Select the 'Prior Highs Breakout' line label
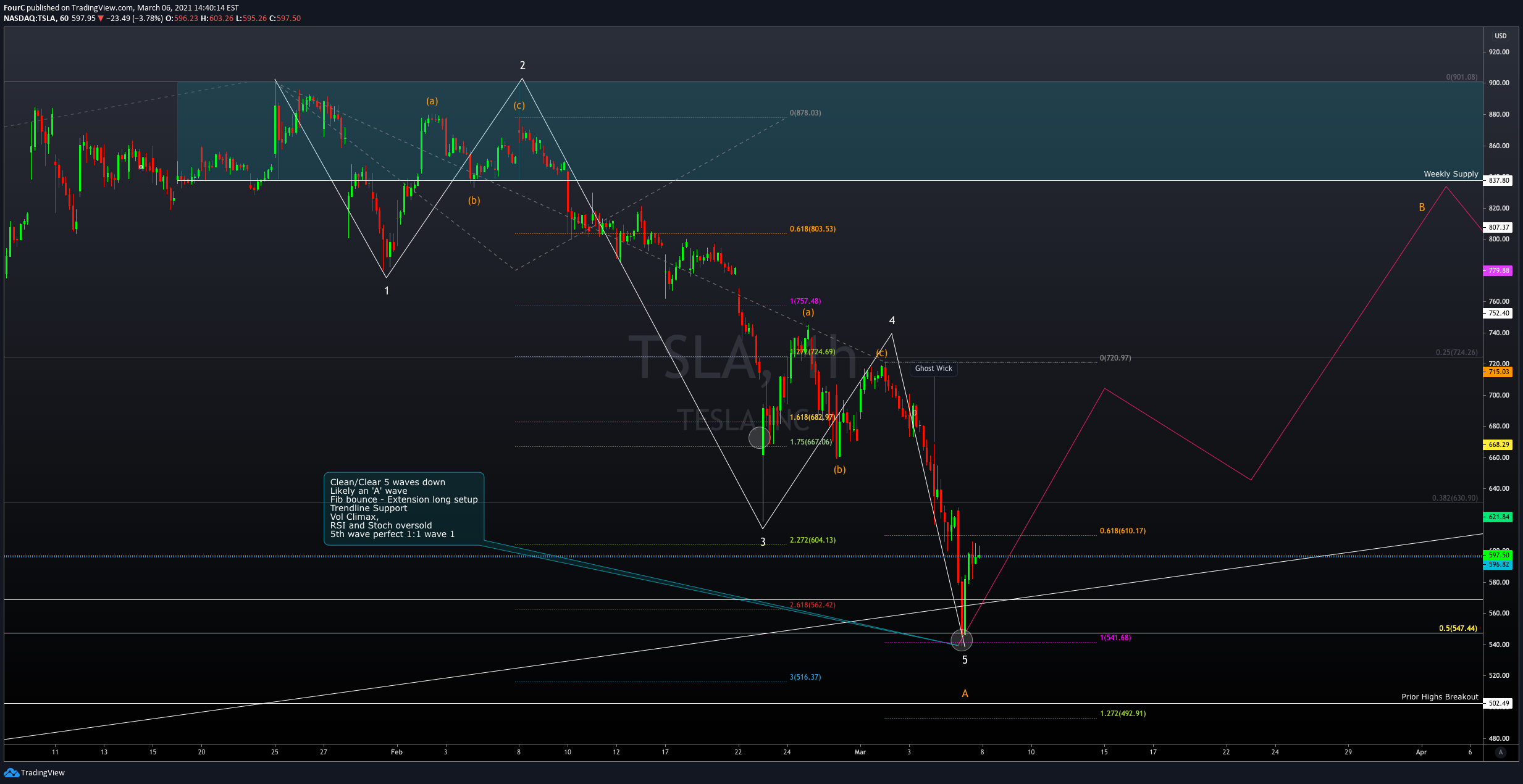Viewport: 1523px width, 784px height. point(1440,697)
